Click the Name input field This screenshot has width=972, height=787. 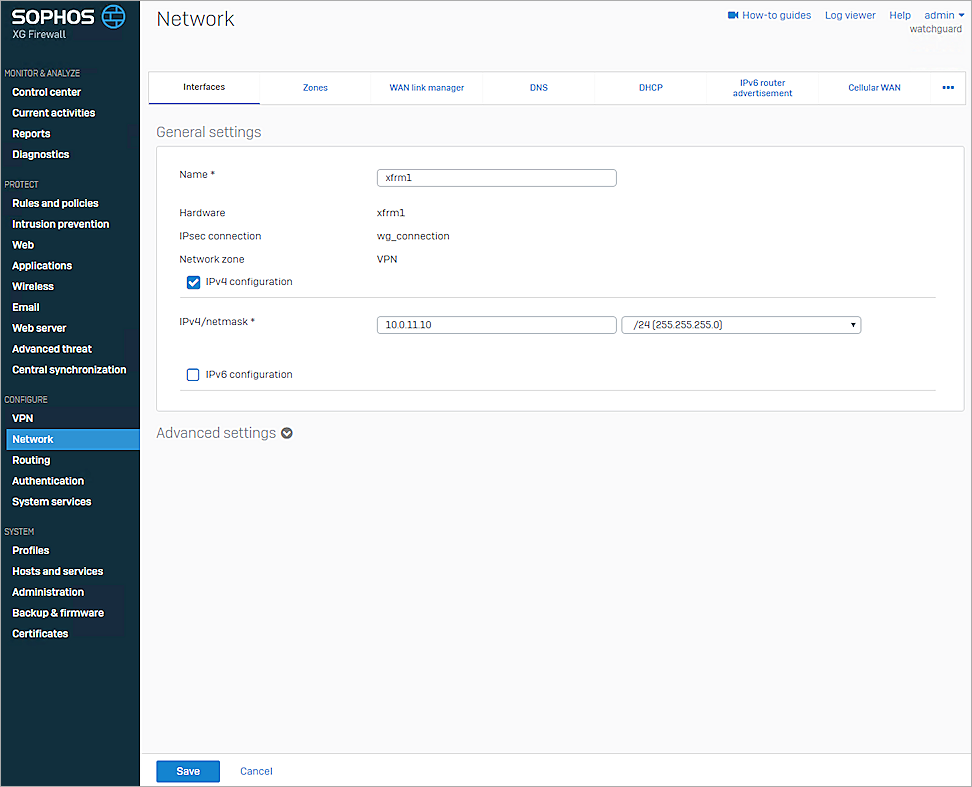[496, 177]
